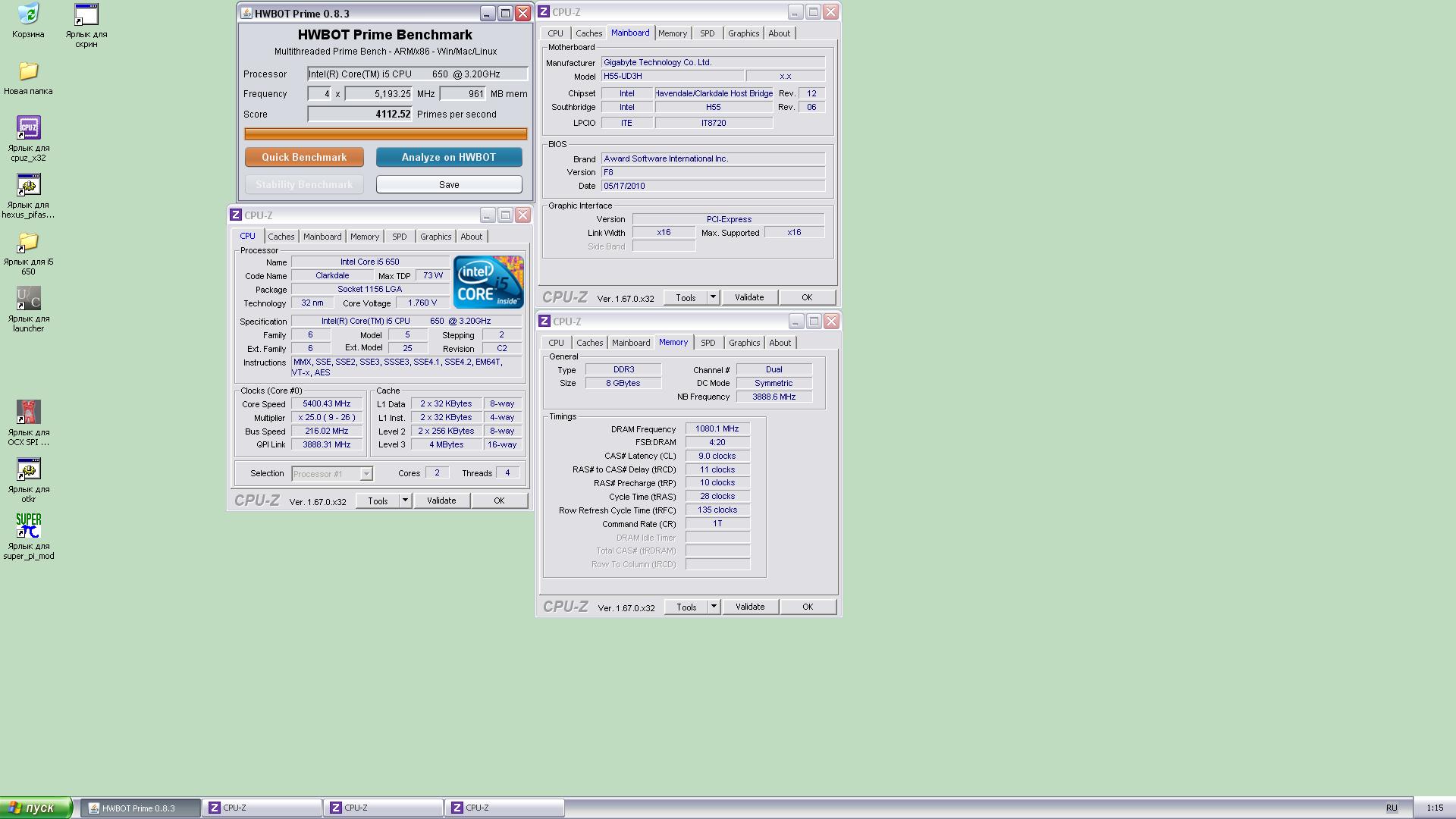Click Tools button in the CPU window
The image size is (1456, 819).
point(378,500)
